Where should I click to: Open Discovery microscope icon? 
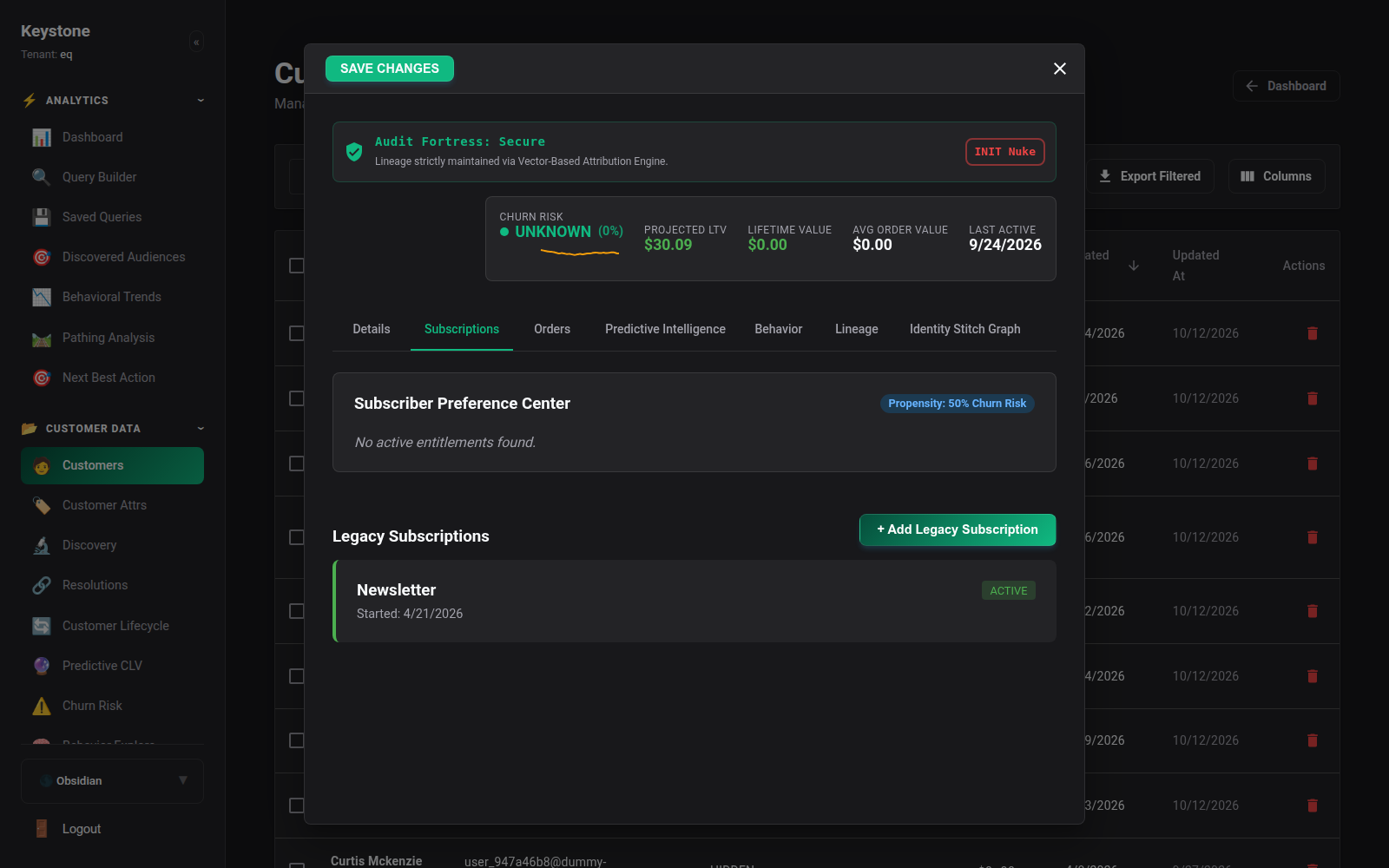click(42, 545)
